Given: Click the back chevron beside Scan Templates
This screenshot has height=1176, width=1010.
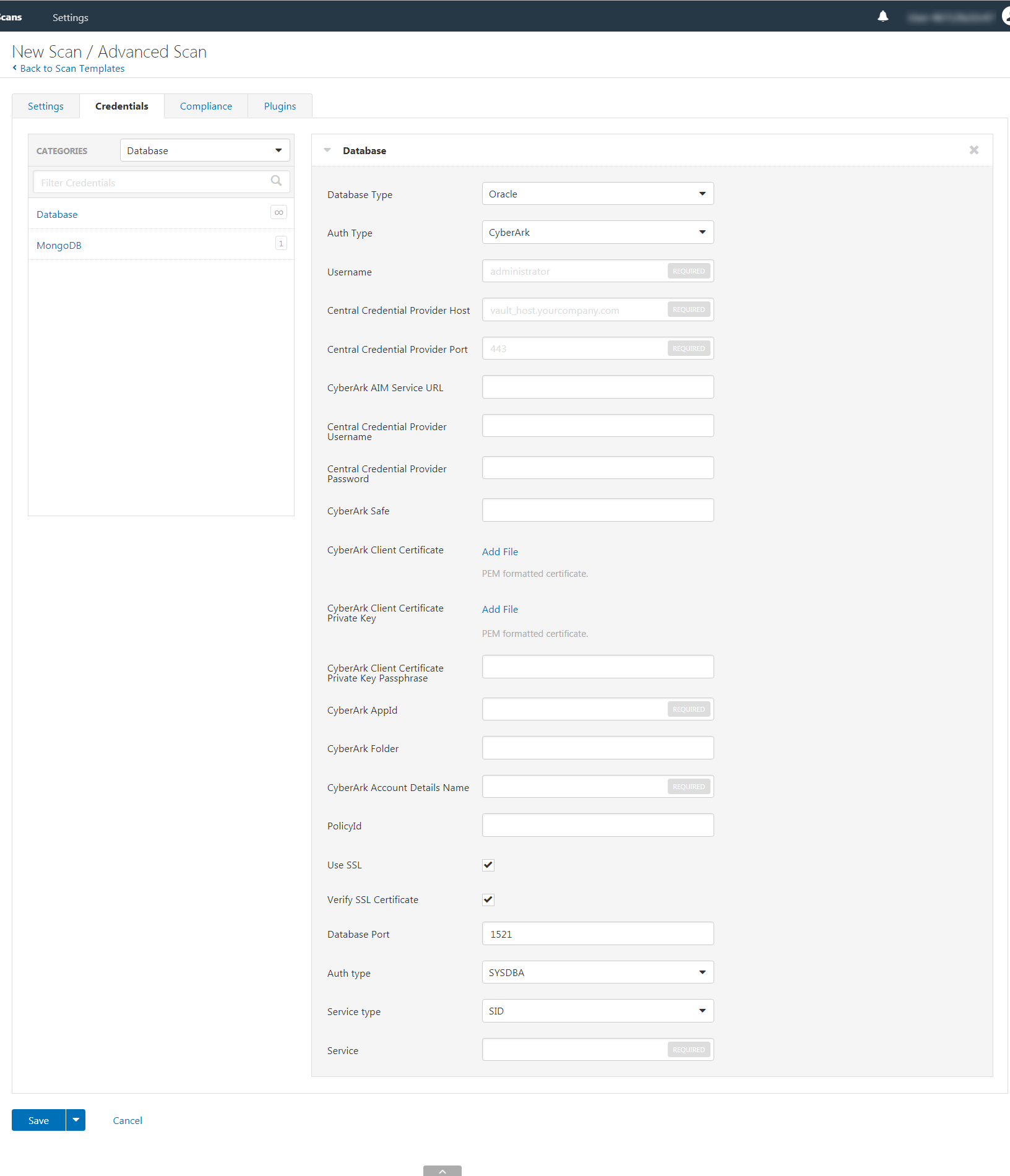Looking at the screenshot, I should [x=15, y=68].
